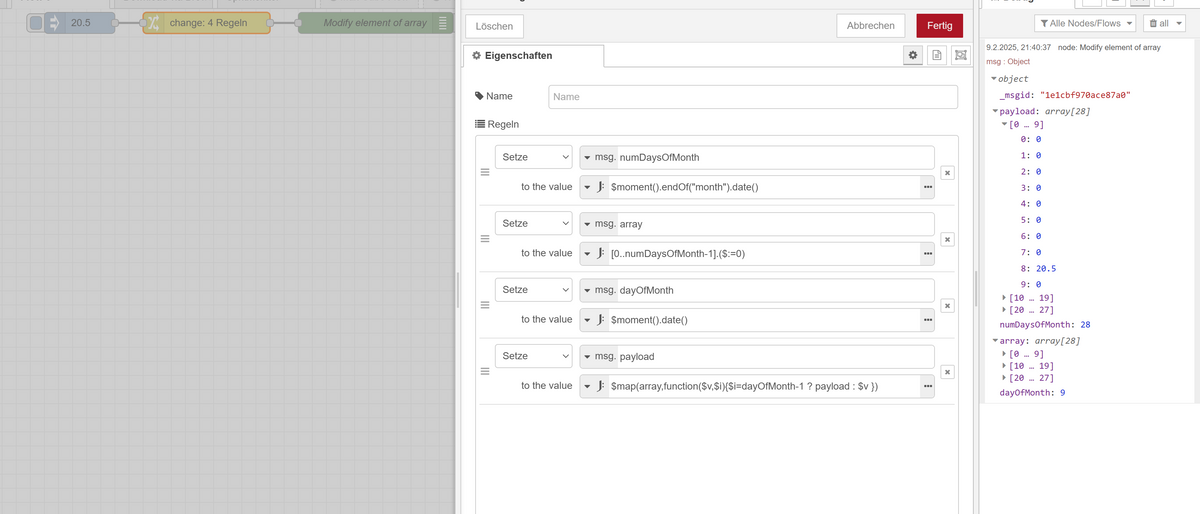Open the Setze action dropdown for msg.array
Viewport: 1200px width, 514px height.
click(x=534, y=223)
